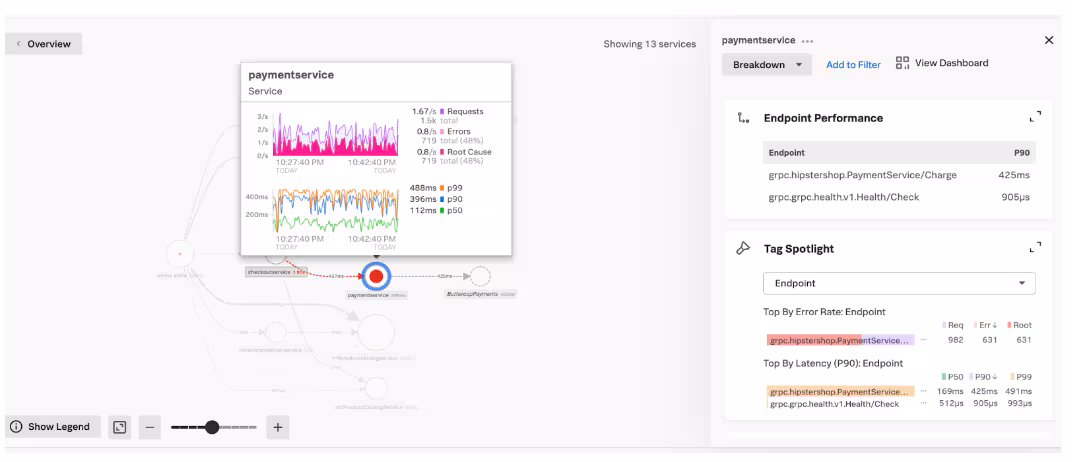This screenshot has width=1072, height=462.
Task: Click the Show Legend button
Action: [x=50, y=427]
